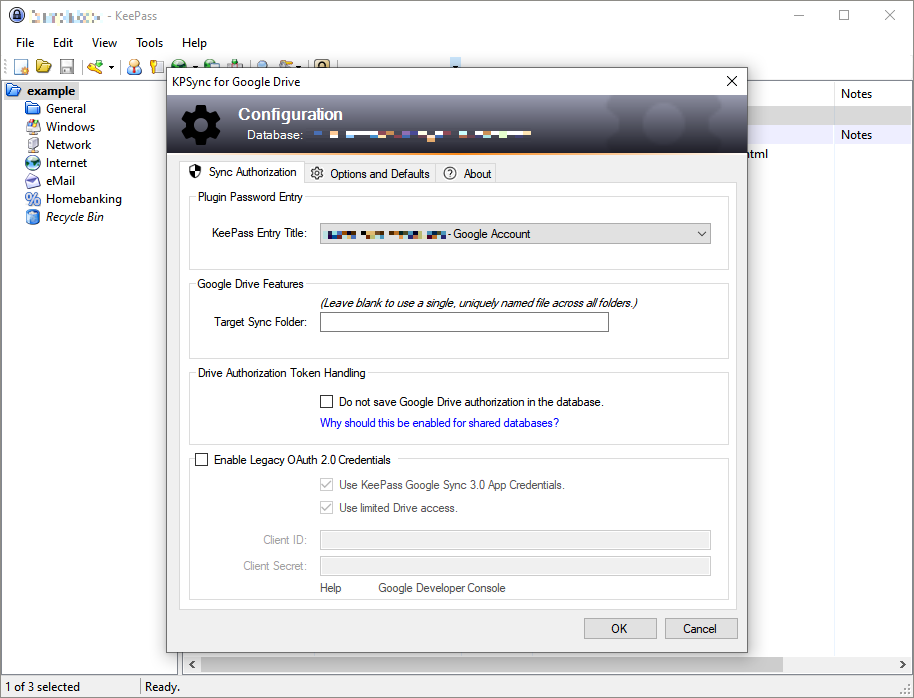Close the KPSync for Google Drive dialog
Image resolution: width=914 pixels, height=698 pixels.
(732, 81)
